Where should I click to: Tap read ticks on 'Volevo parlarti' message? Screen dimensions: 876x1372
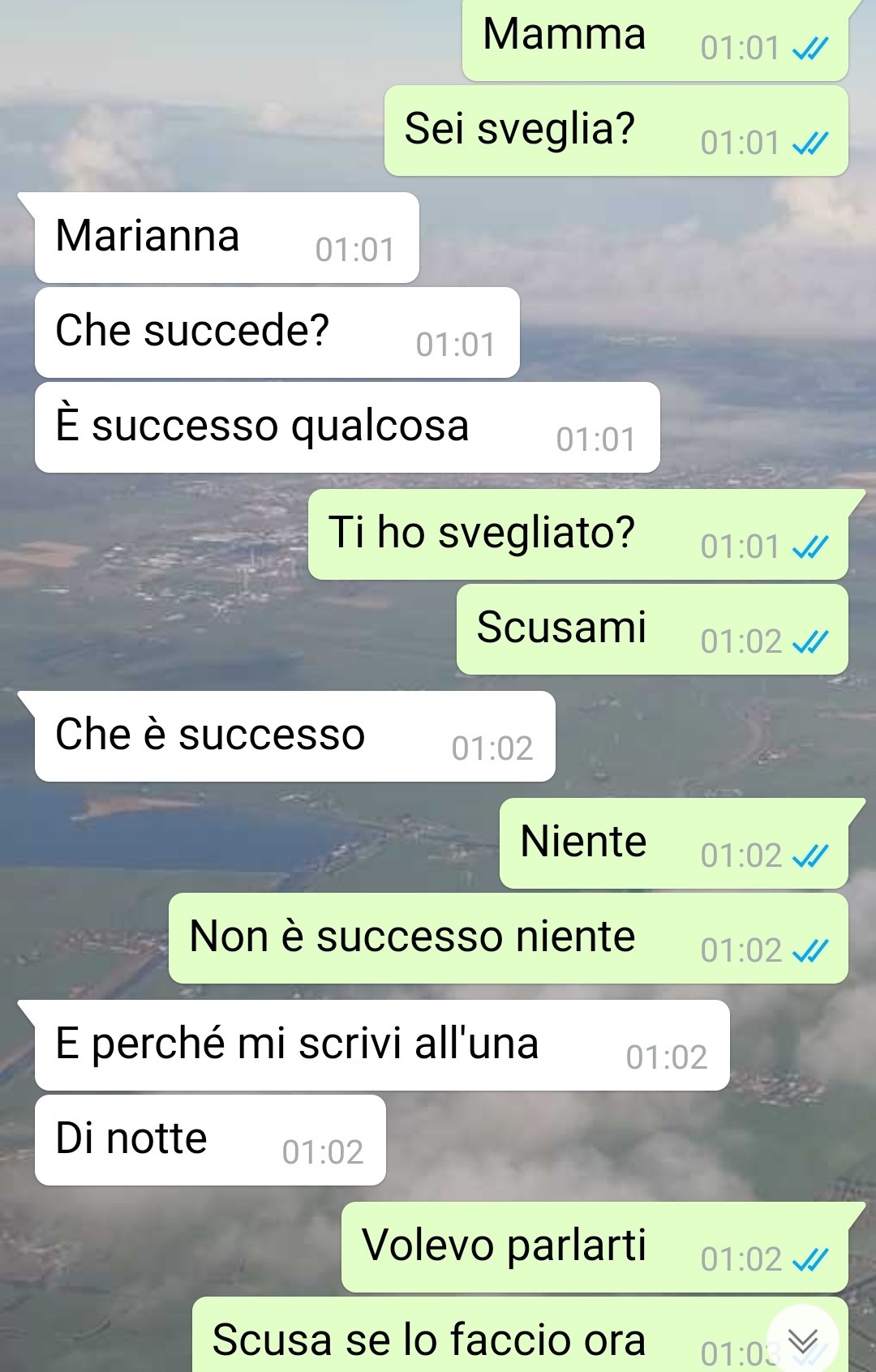[x=810, y=1260]
